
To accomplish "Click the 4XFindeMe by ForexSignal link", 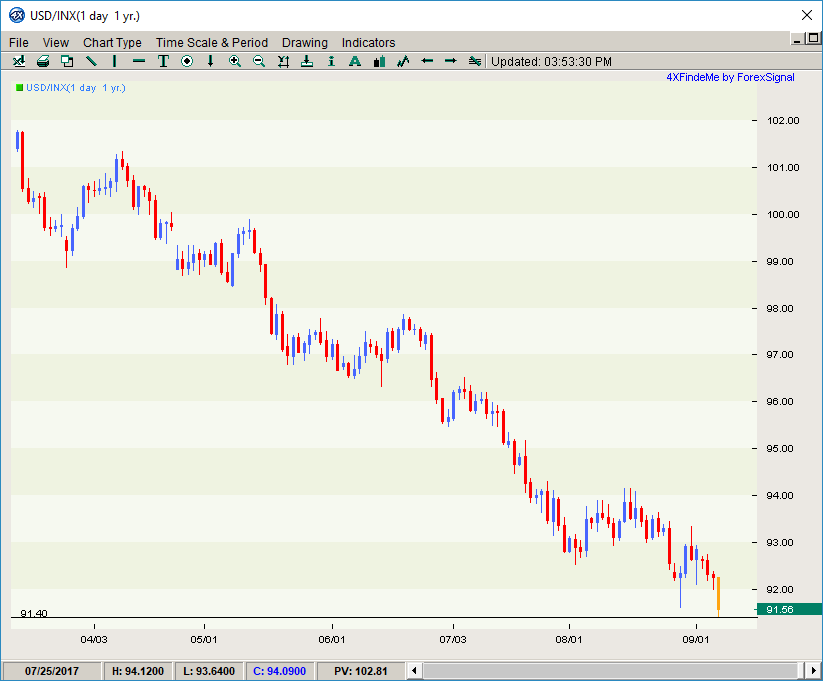I will [730, 77].
